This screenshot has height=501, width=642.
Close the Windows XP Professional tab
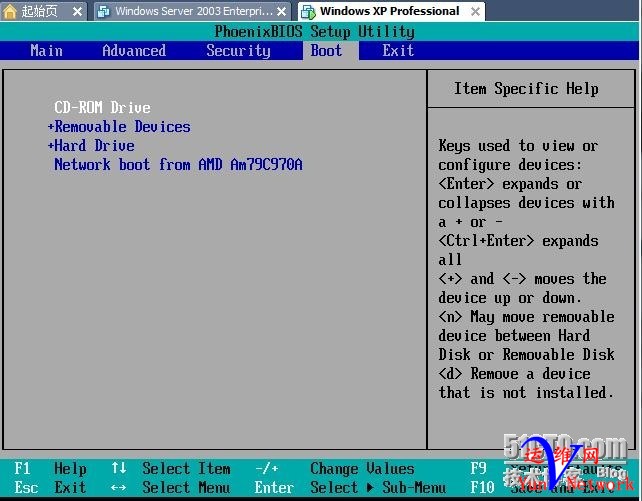475,11
